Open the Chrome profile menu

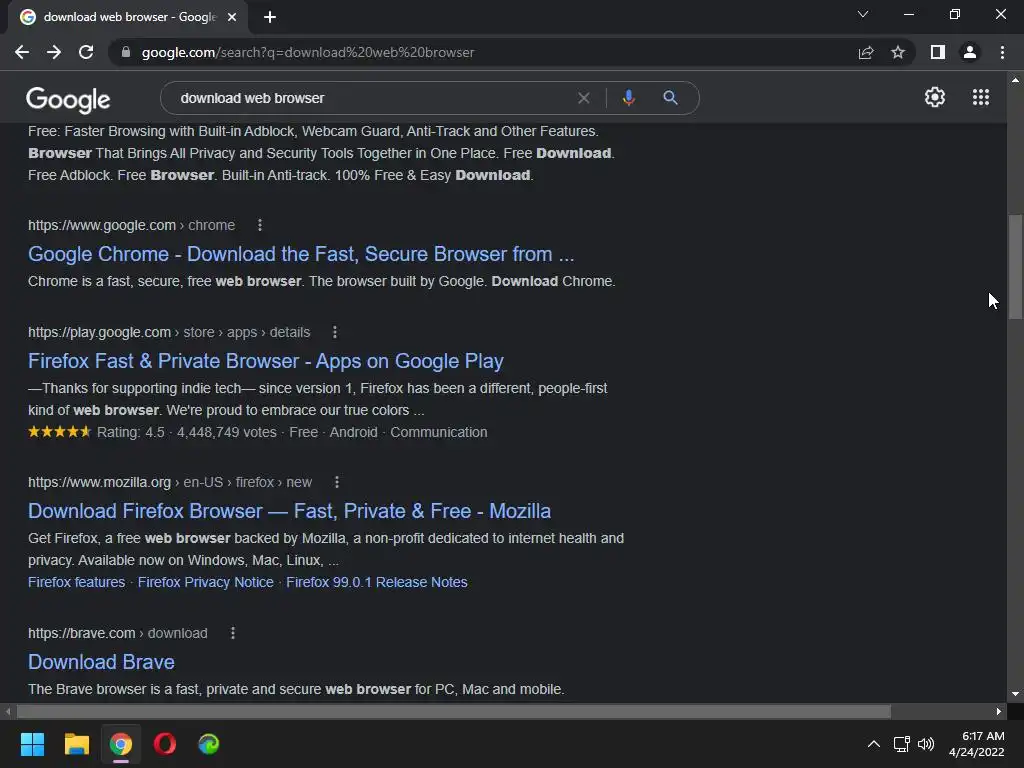970,52
